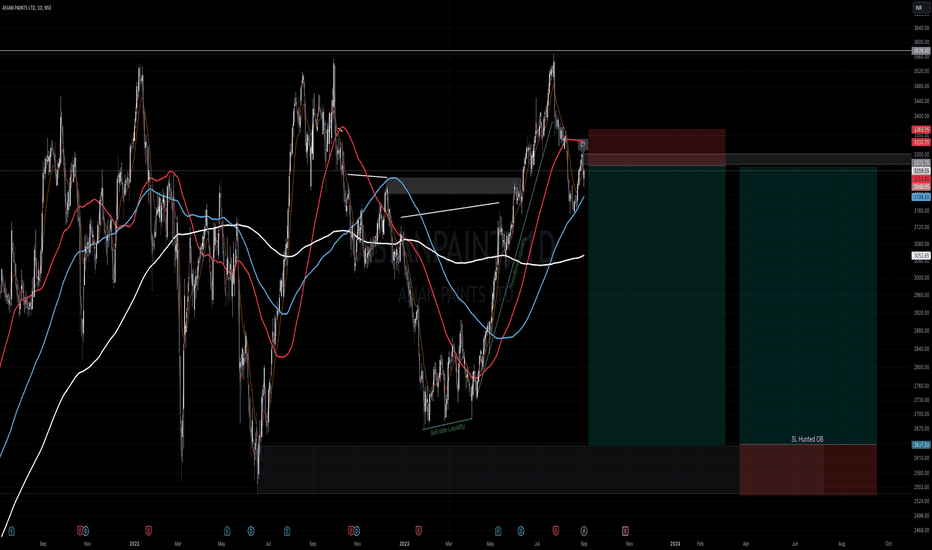Screen dimensions: 932x550
Task: Open the red earnings marker before Nov 2022
Action: [351, 530]
